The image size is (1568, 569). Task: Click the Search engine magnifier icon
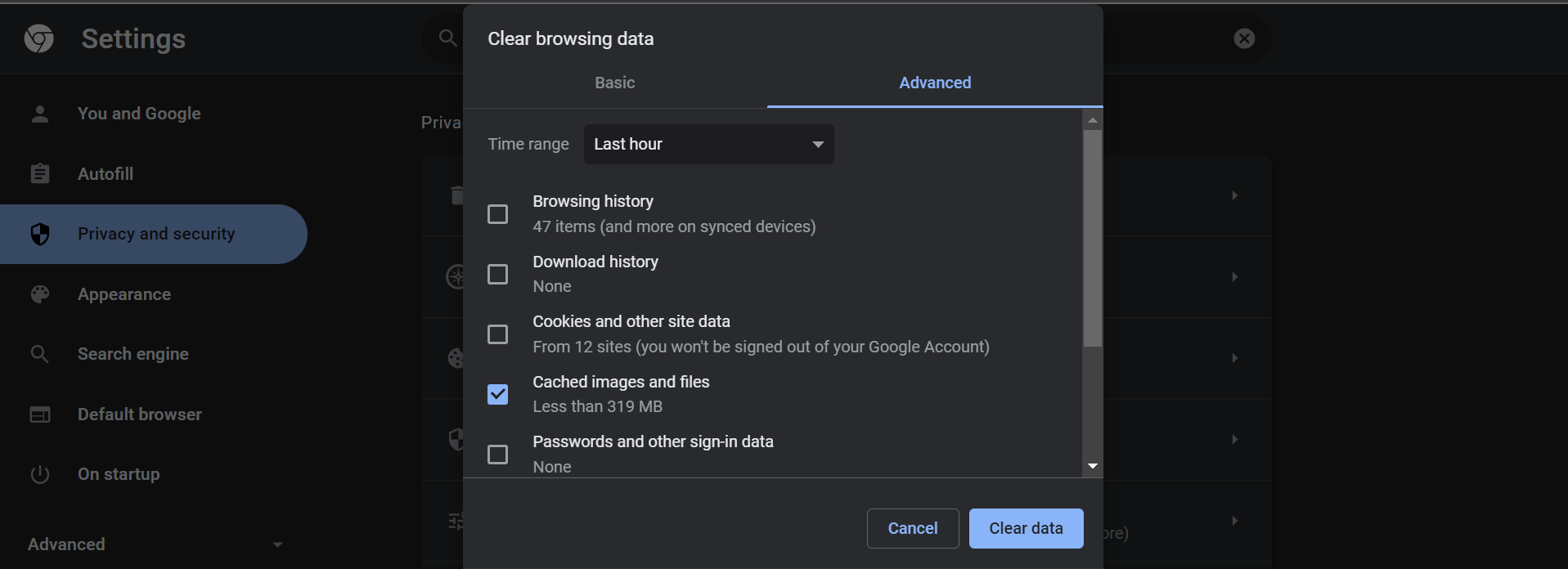tap(39, 354)
